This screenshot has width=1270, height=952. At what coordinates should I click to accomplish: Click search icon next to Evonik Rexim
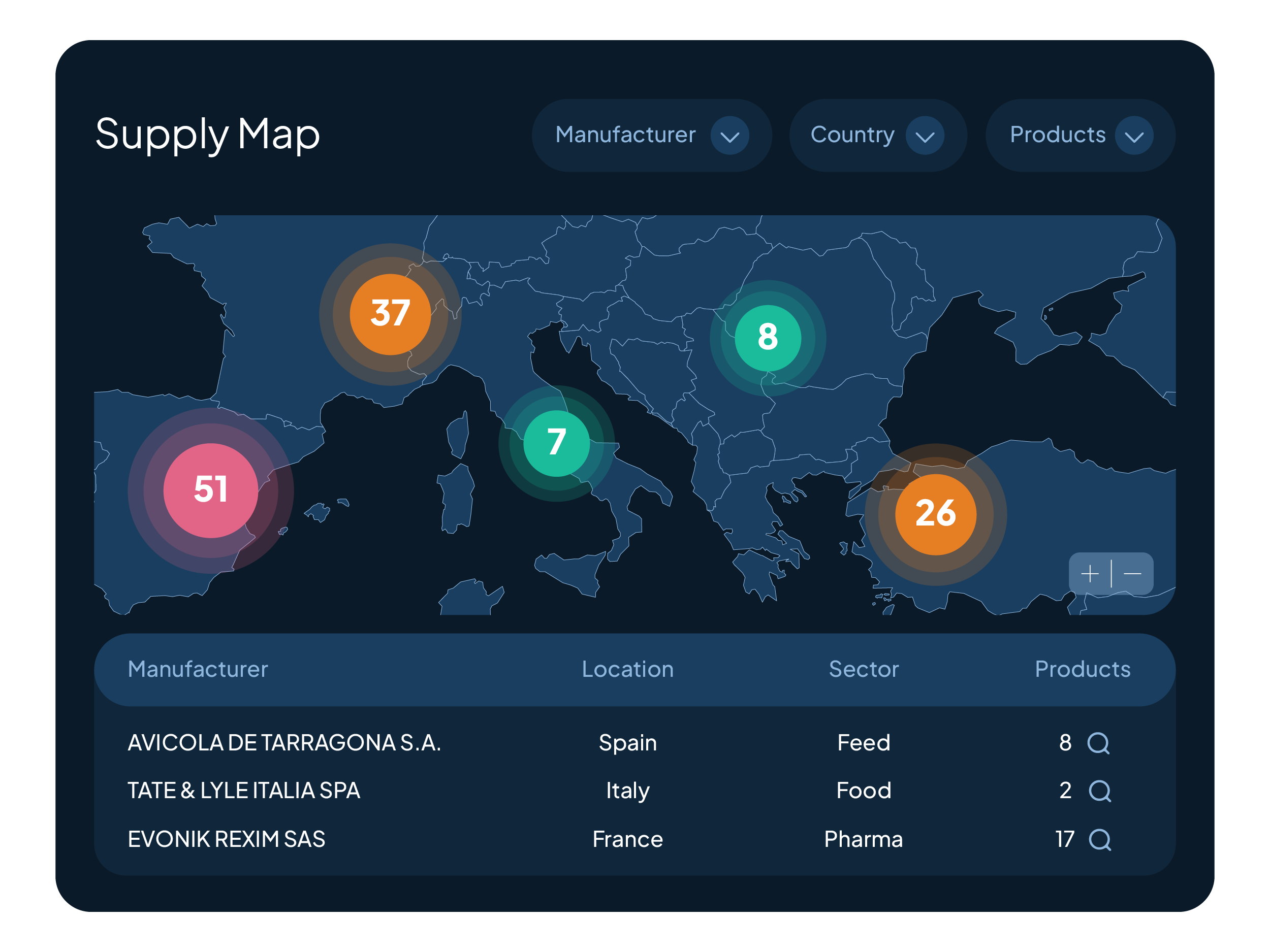point(1099,839)
